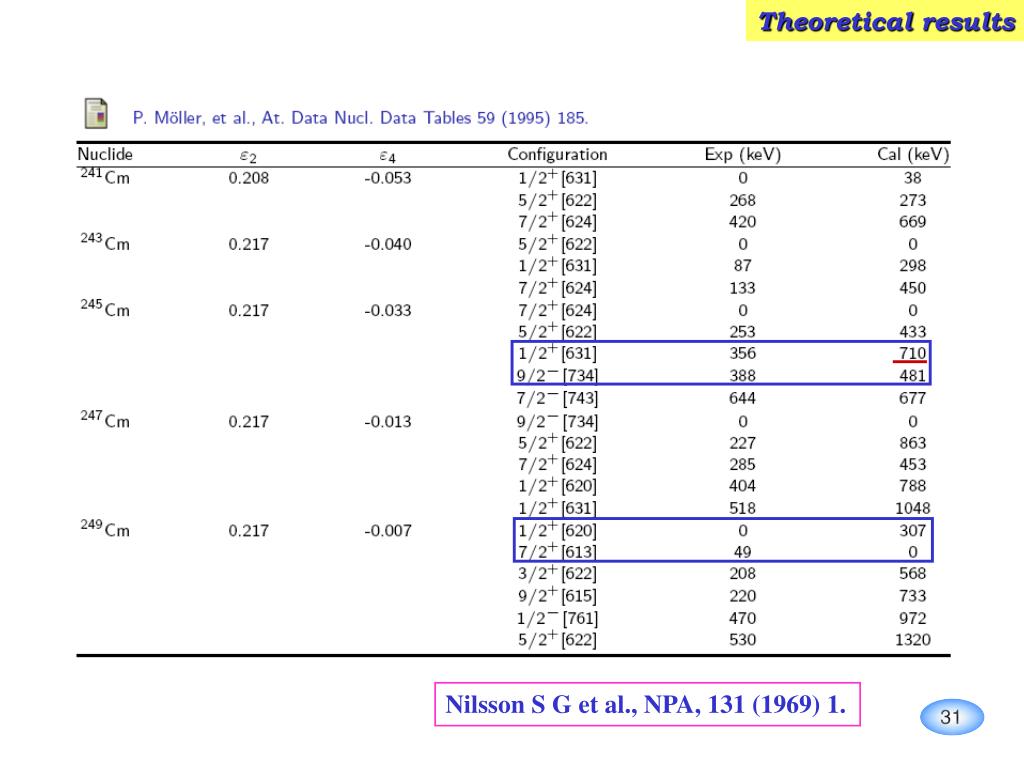Click the Exp value 87
This screenshot has width=1024, height=768.
(743, 266)
